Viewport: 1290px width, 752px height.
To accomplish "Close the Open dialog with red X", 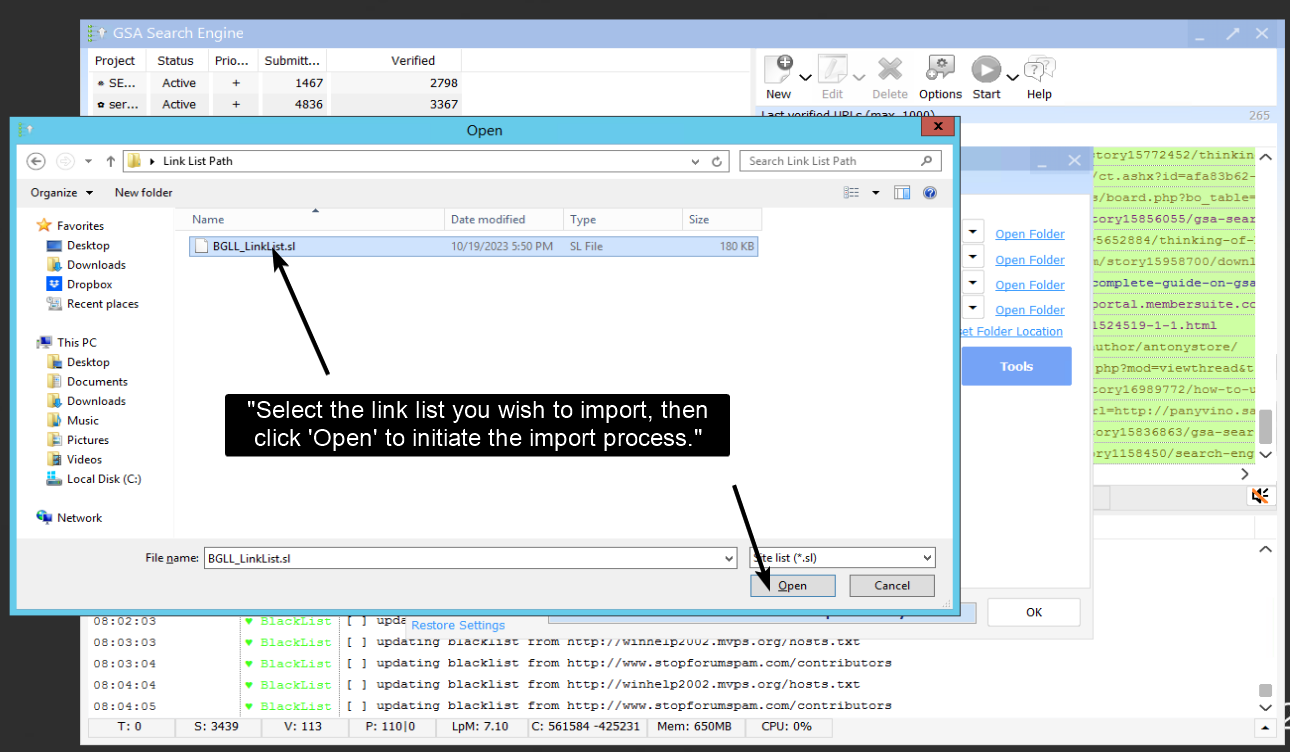I will click(x=937, y=127).
